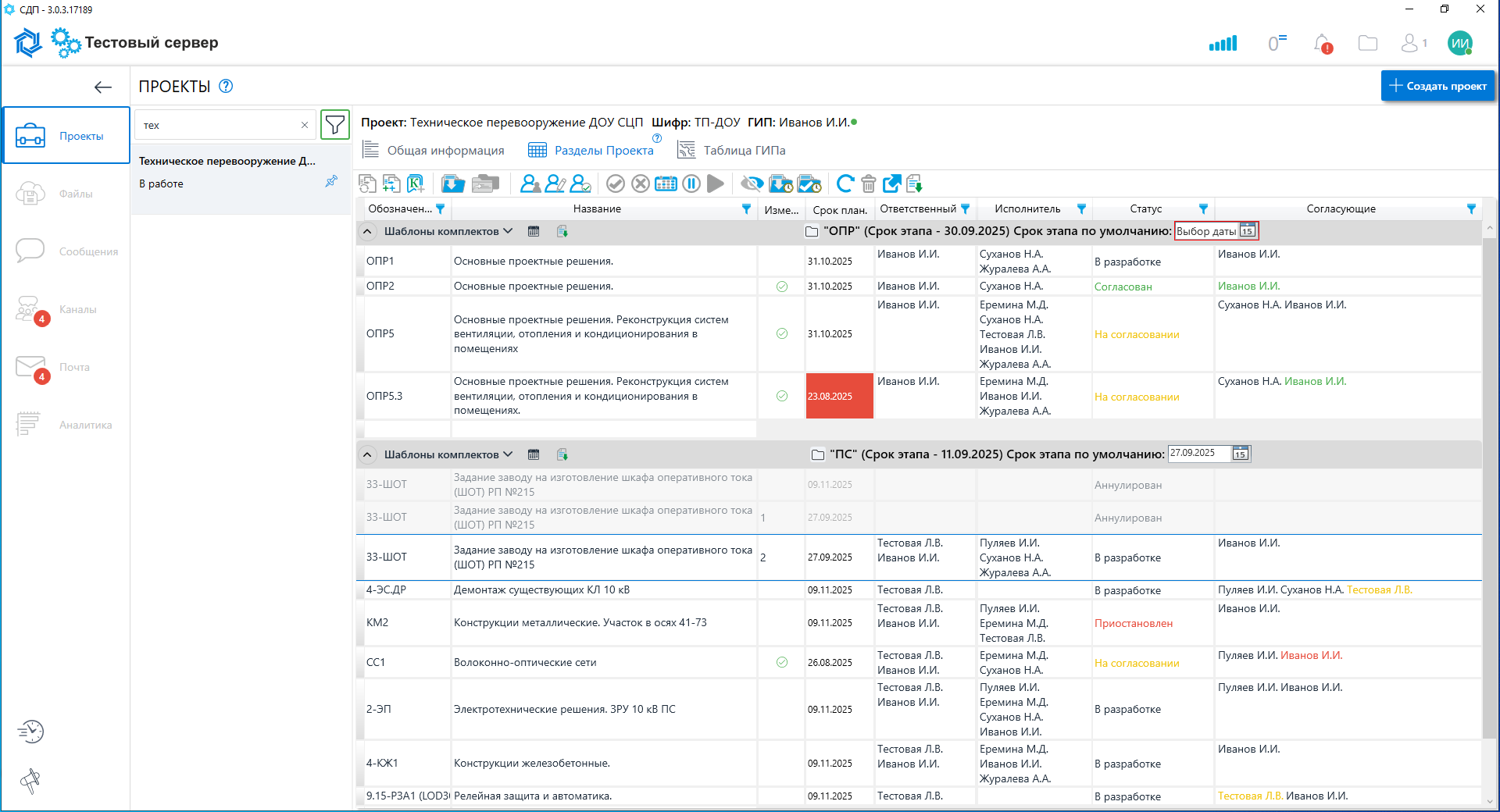Click the Создать проект button

pos(1437,86)
